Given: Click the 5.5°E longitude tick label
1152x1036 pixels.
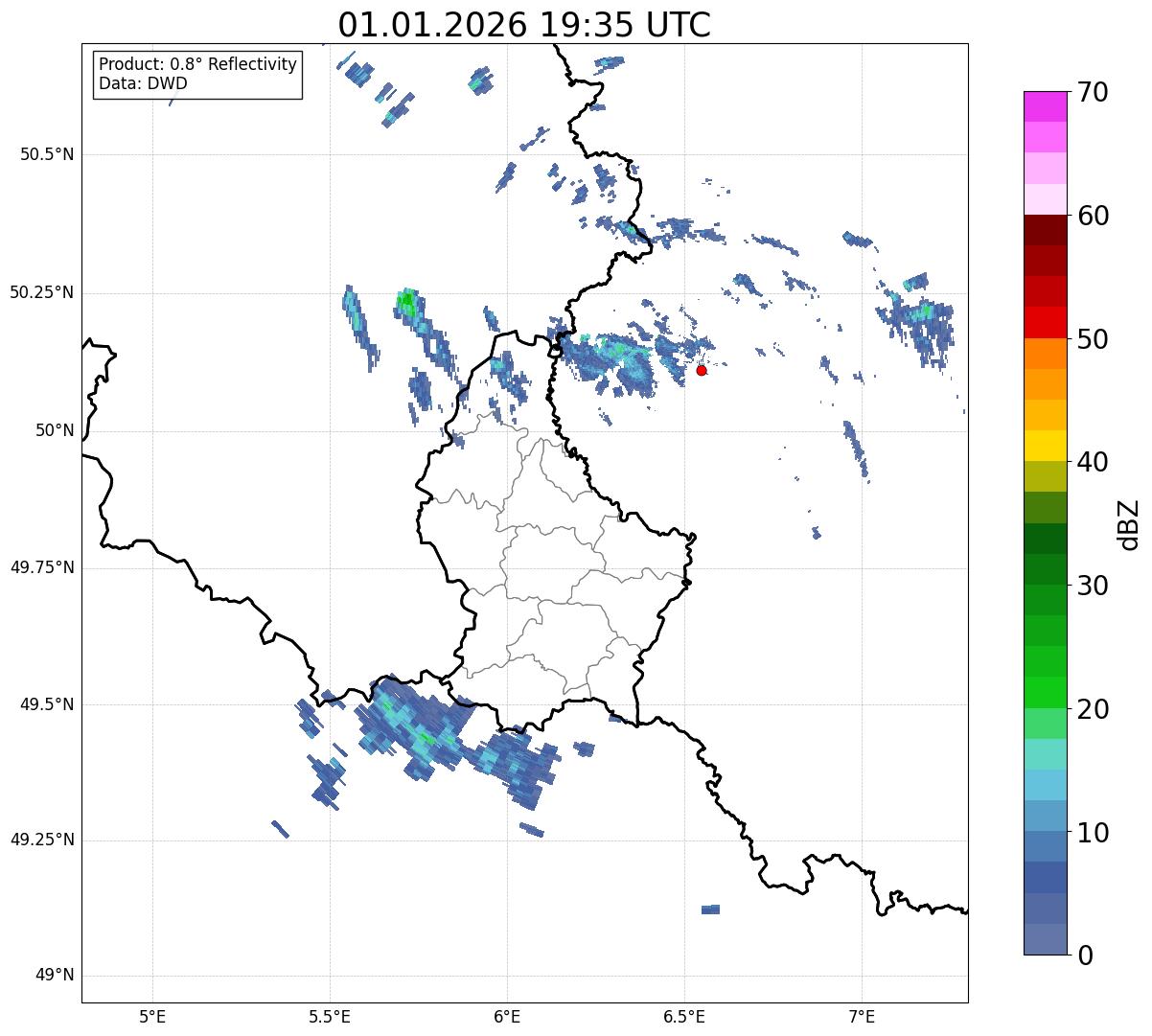Looking at the screenshot, I should point(330,1016).
